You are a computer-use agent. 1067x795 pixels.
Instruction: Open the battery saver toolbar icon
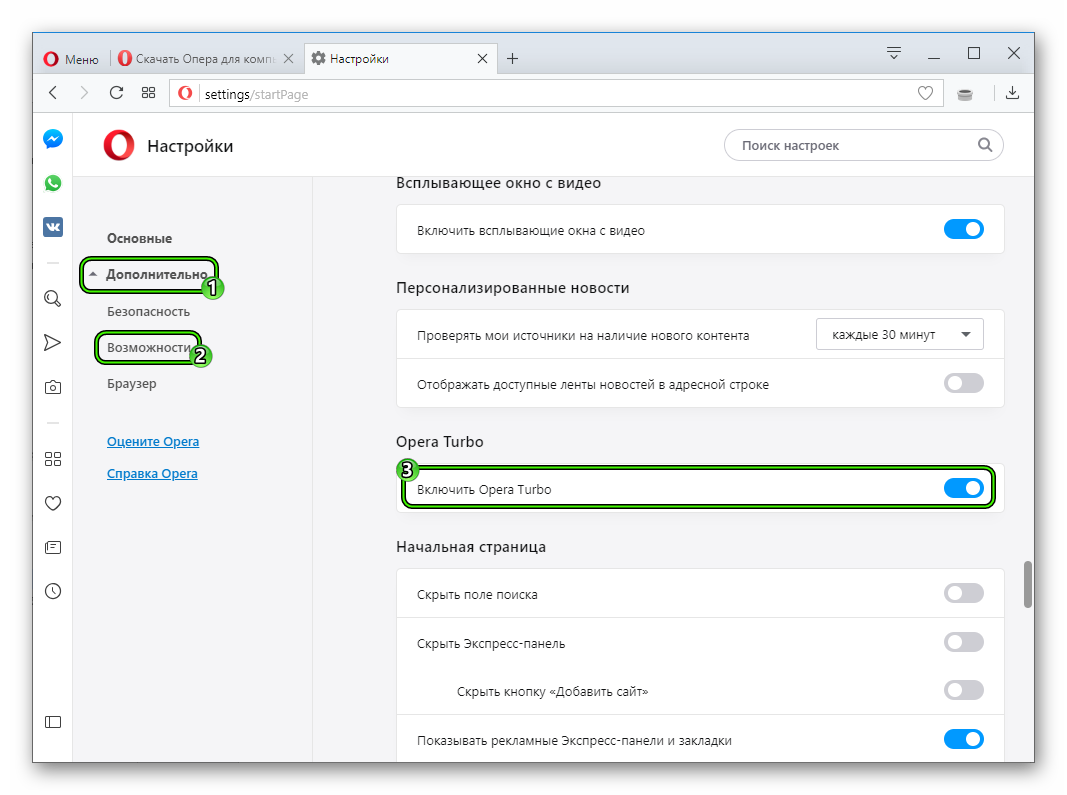965,94
